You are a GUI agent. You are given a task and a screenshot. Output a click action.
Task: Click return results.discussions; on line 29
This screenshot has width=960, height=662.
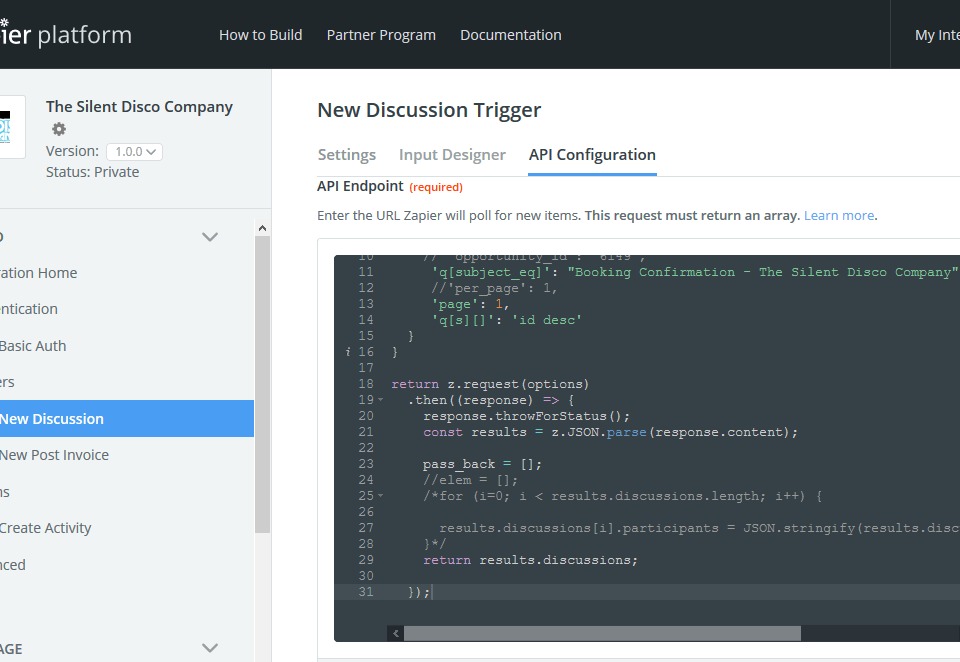click(530, 560)
